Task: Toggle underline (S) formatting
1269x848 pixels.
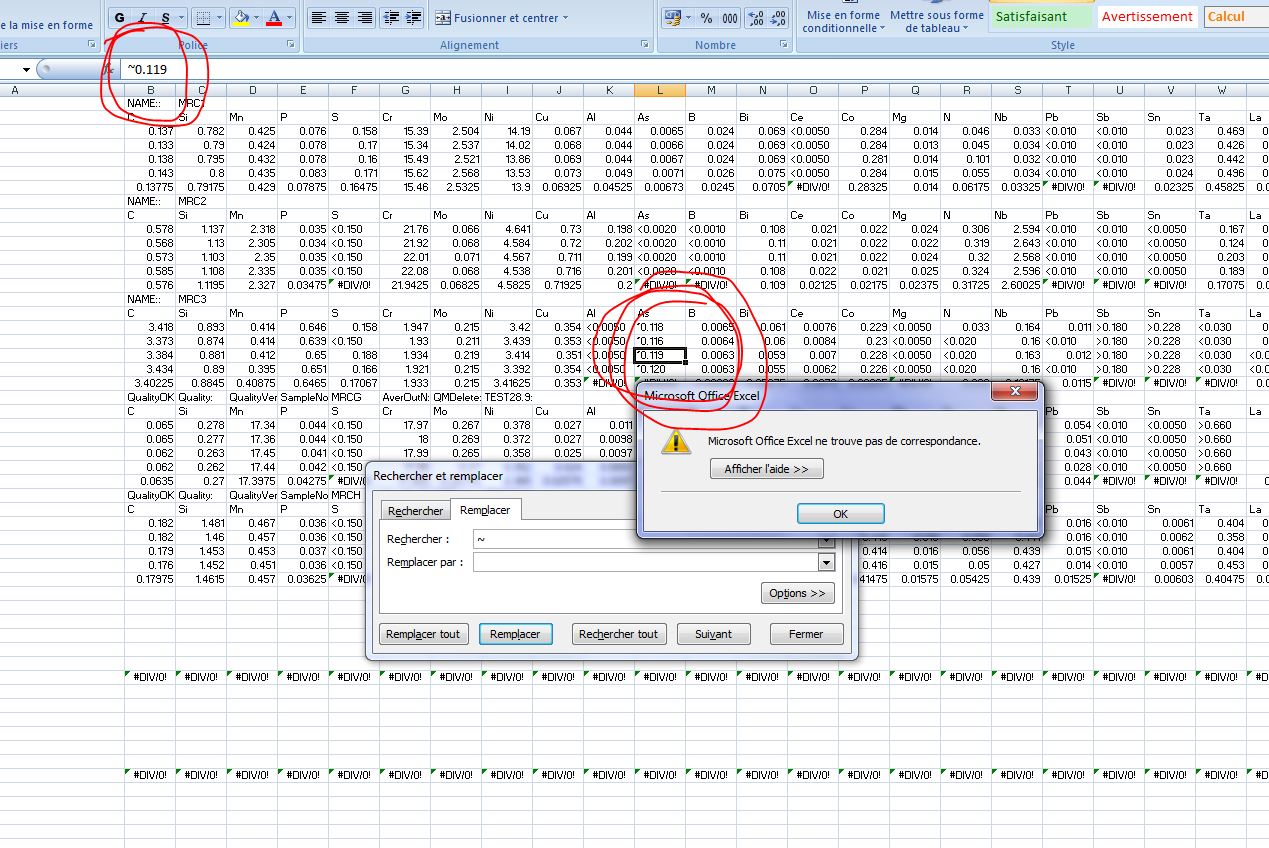Action: tap(165, 17)
